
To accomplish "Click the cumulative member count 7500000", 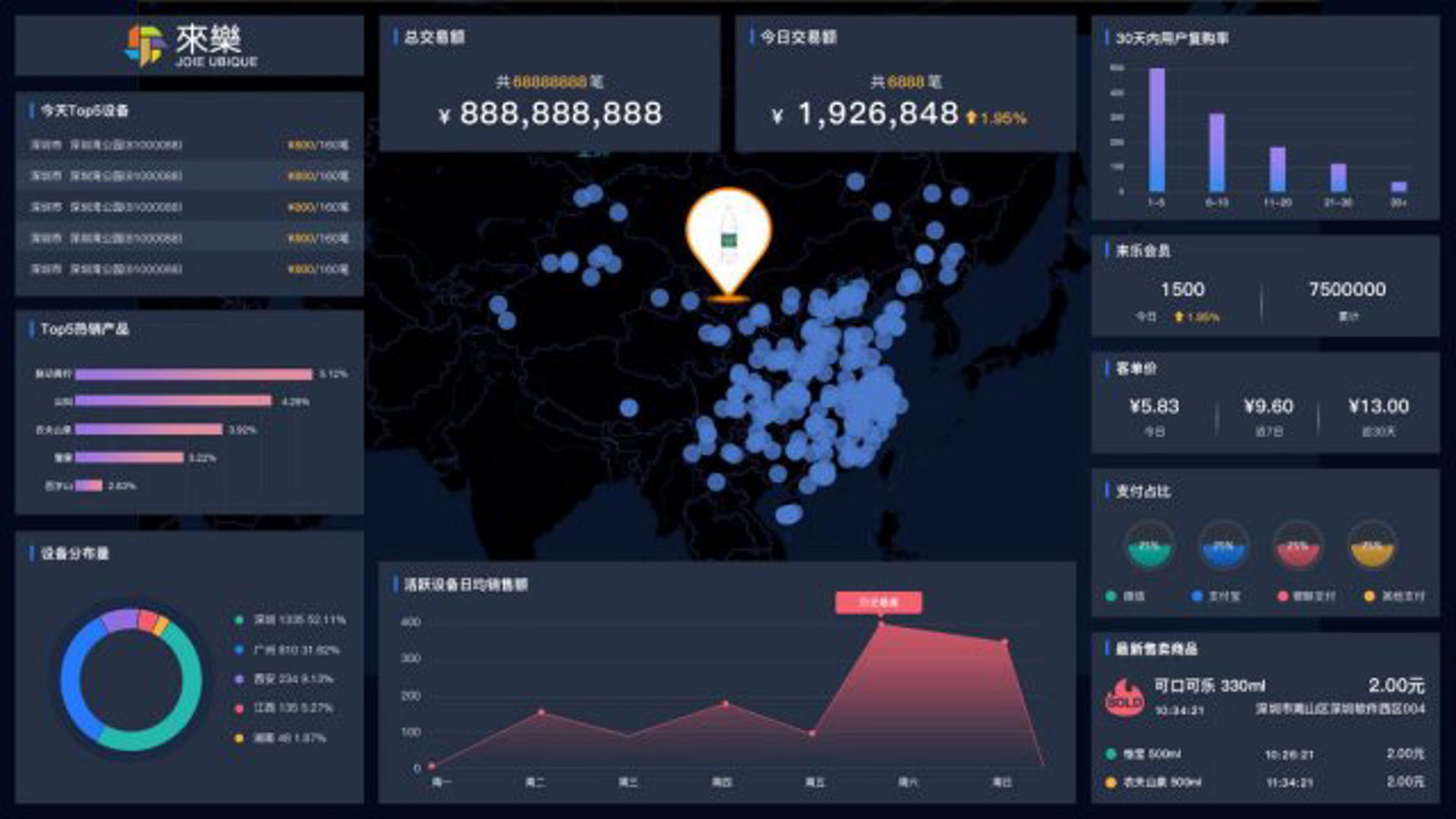I will point(1347,289).
